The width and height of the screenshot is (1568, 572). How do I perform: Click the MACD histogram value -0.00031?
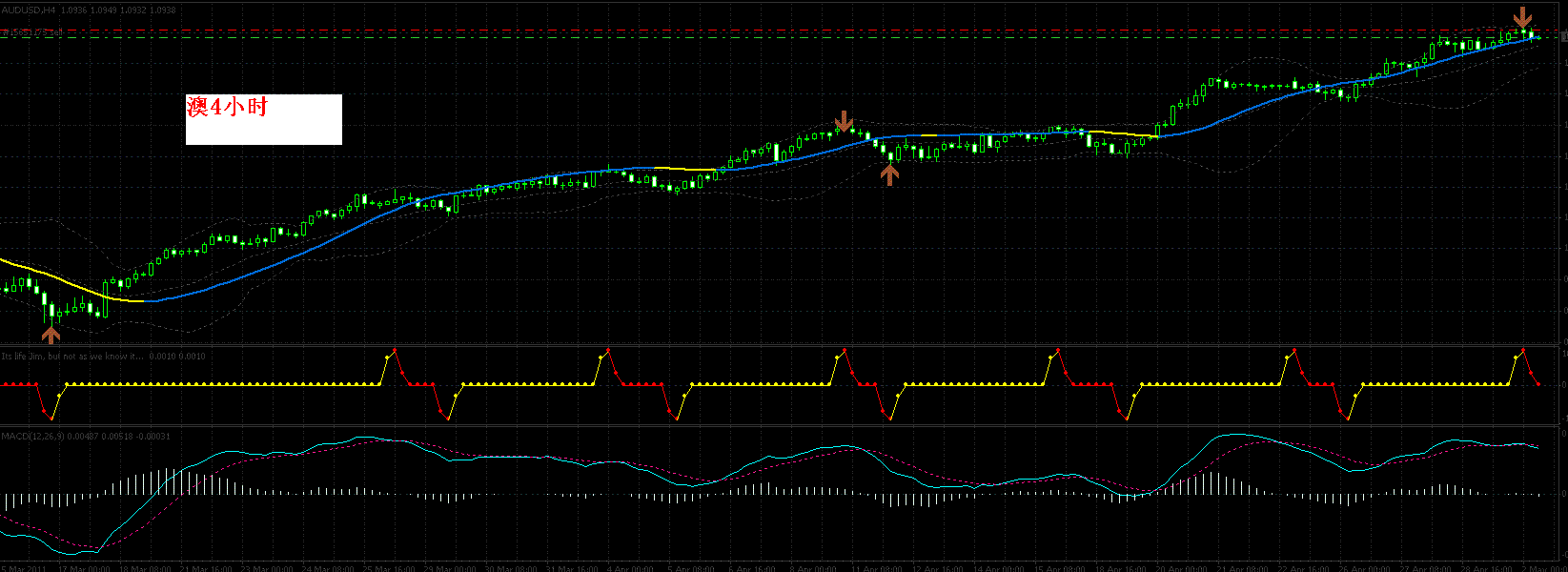click(153, 437)
